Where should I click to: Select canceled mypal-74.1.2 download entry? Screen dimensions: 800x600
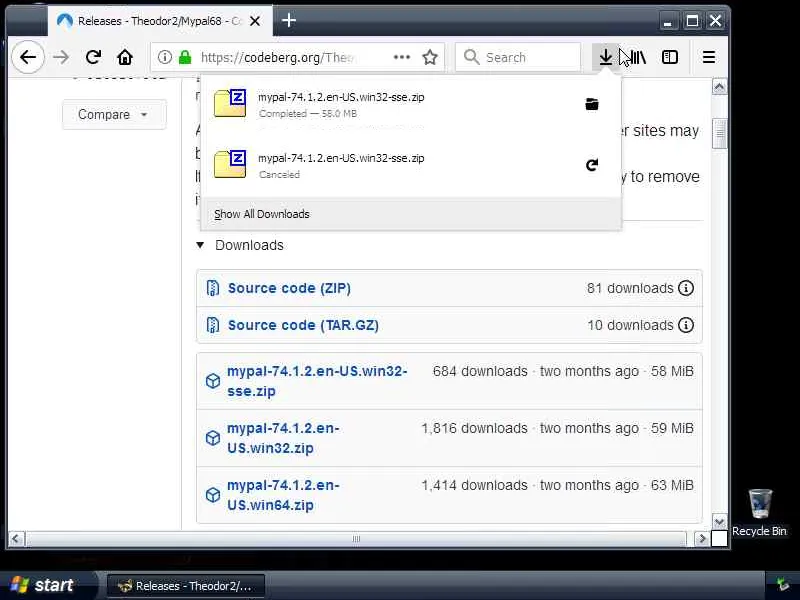coord(411,165)
